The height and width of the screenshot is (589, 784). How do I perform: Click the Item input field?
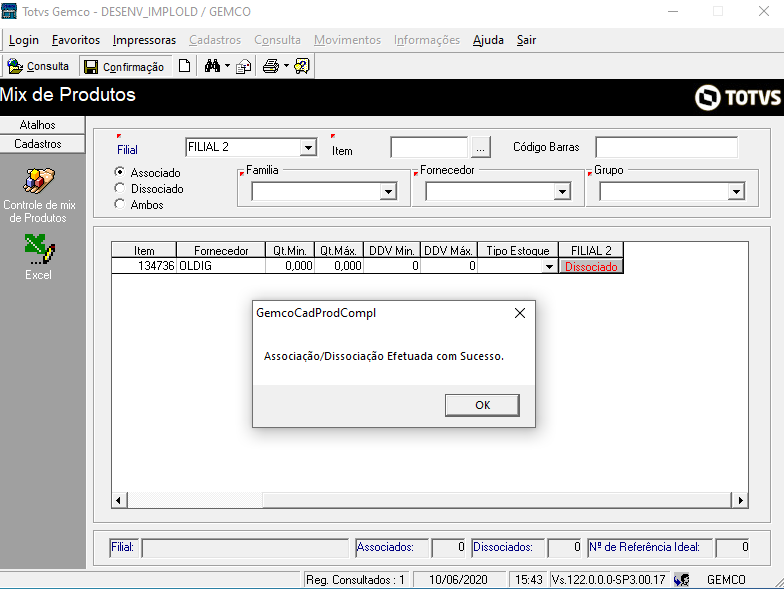click(429, 148)
